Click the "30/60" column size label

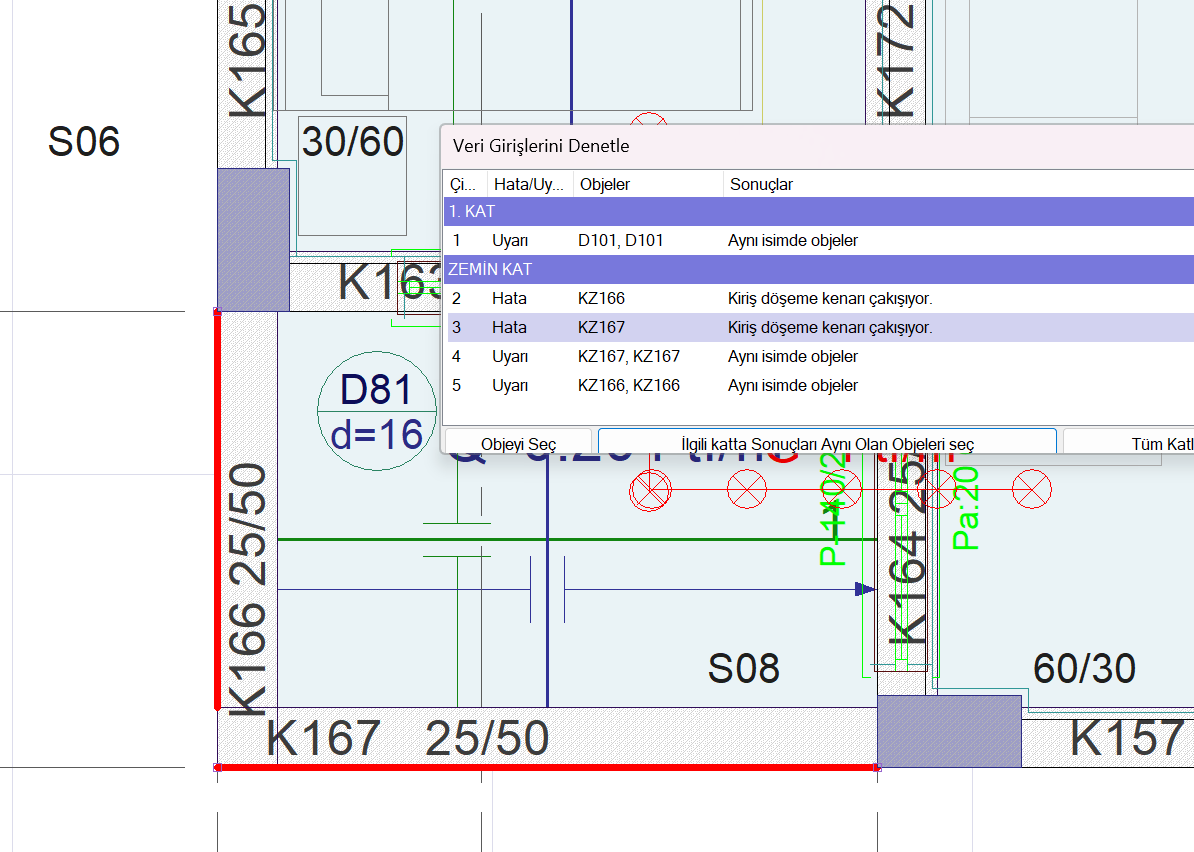(x=353, y=142)
